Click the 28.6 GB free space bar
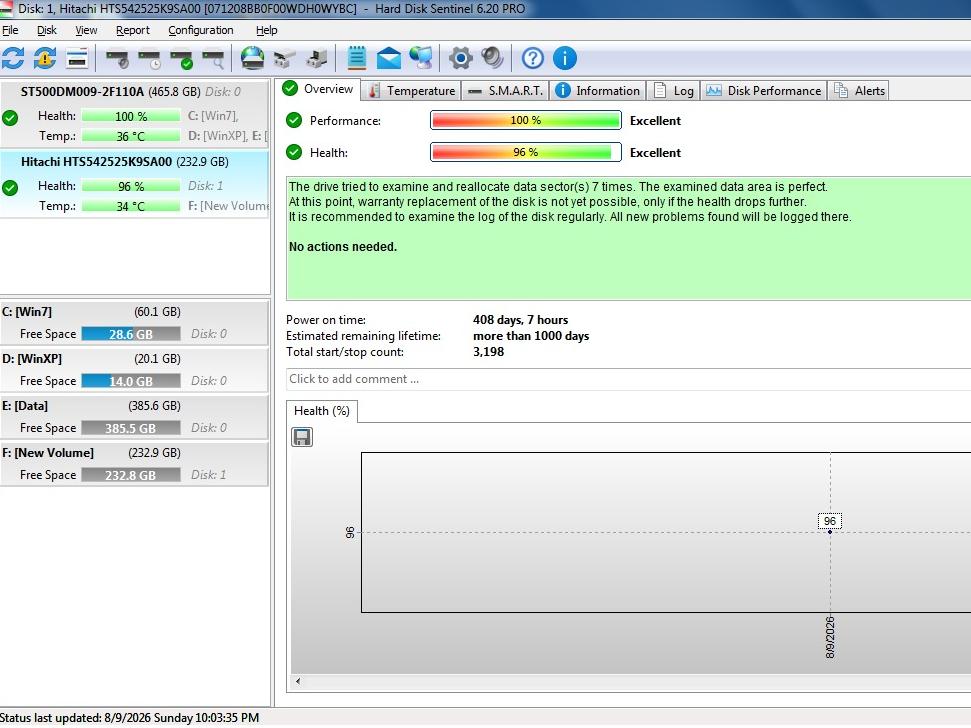Viewport: 971px width, 728px height. pyautogui.click(x=131, y=334)
